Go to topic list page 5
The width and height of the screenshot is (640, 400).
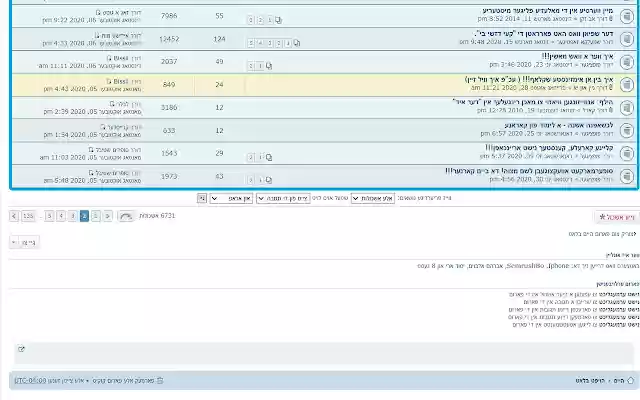(x=49, y=216)
